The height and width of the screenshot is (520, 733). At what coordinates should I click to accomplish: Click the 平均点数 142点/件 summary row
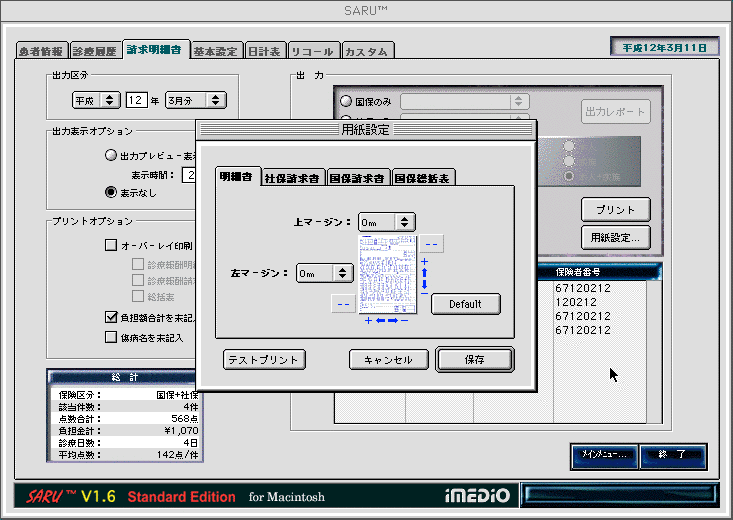(128, 455)
